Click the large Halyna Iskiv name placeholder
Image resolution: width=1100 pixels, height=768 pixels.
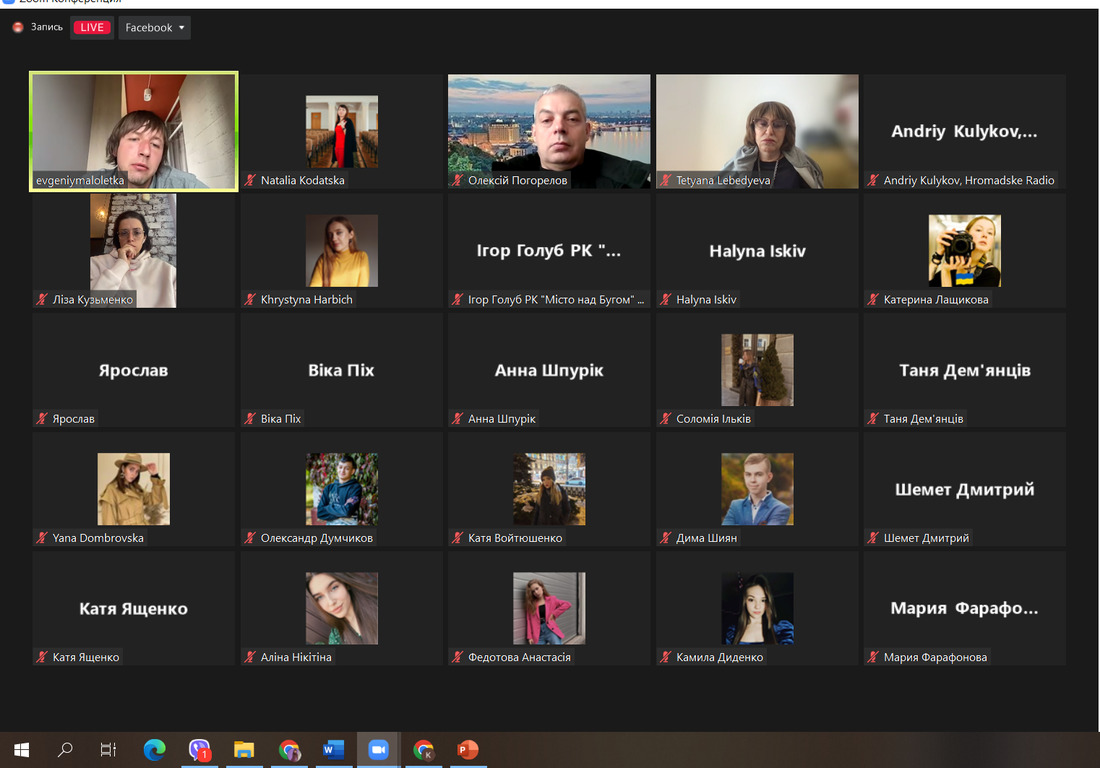coord(757,251)
